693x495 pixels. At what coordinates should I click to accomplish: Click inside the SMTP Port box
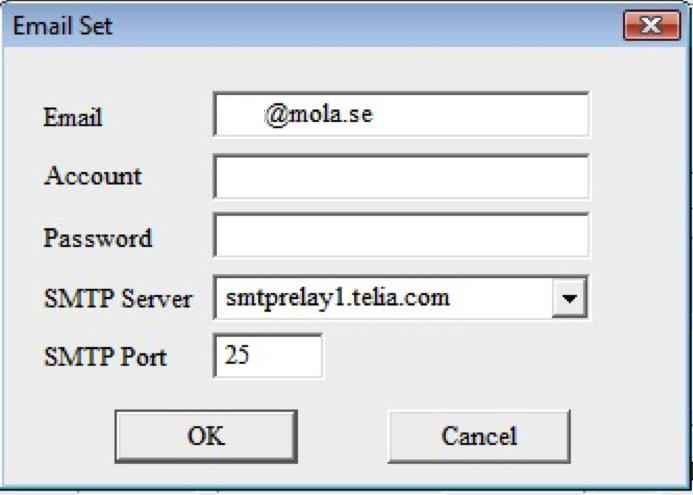tap(268, 355)
